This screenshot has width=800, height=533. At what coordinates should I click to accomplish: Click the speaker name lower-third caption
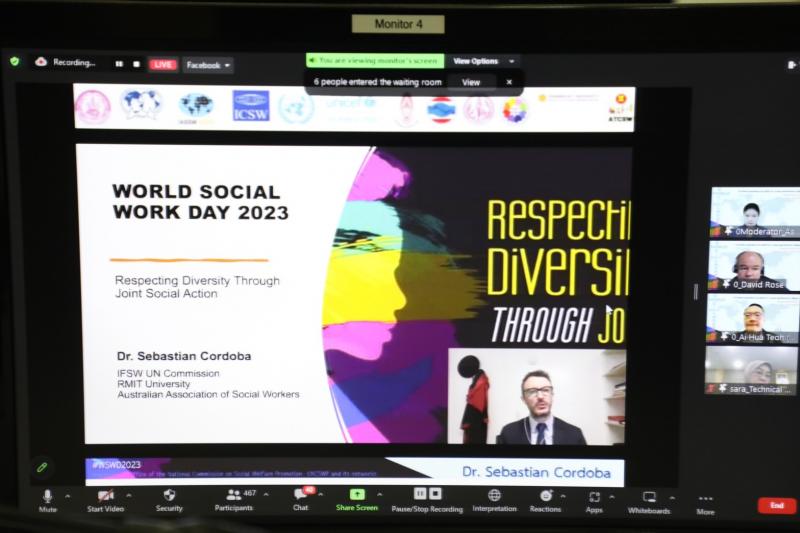tap(536, 472)
